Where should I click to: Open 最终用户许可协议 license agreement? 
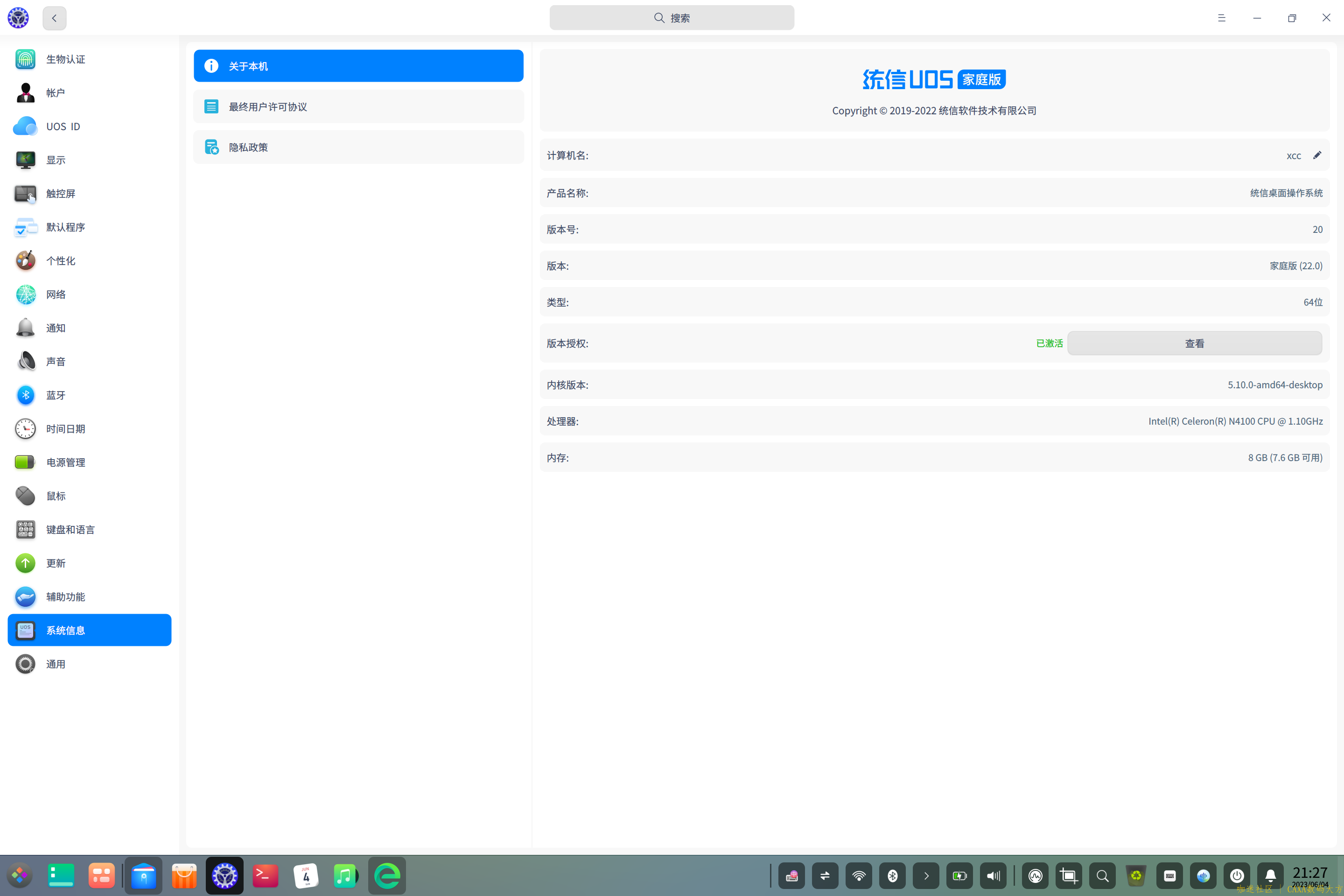358,106
